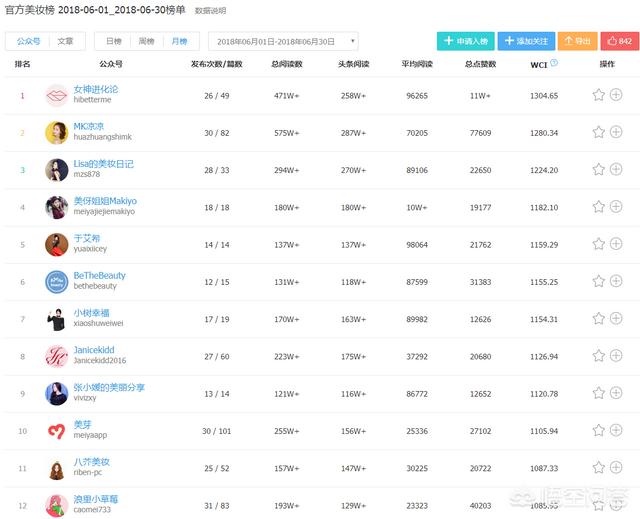
Task: Open the 女神进化论 account link
Action: [96, 89]
